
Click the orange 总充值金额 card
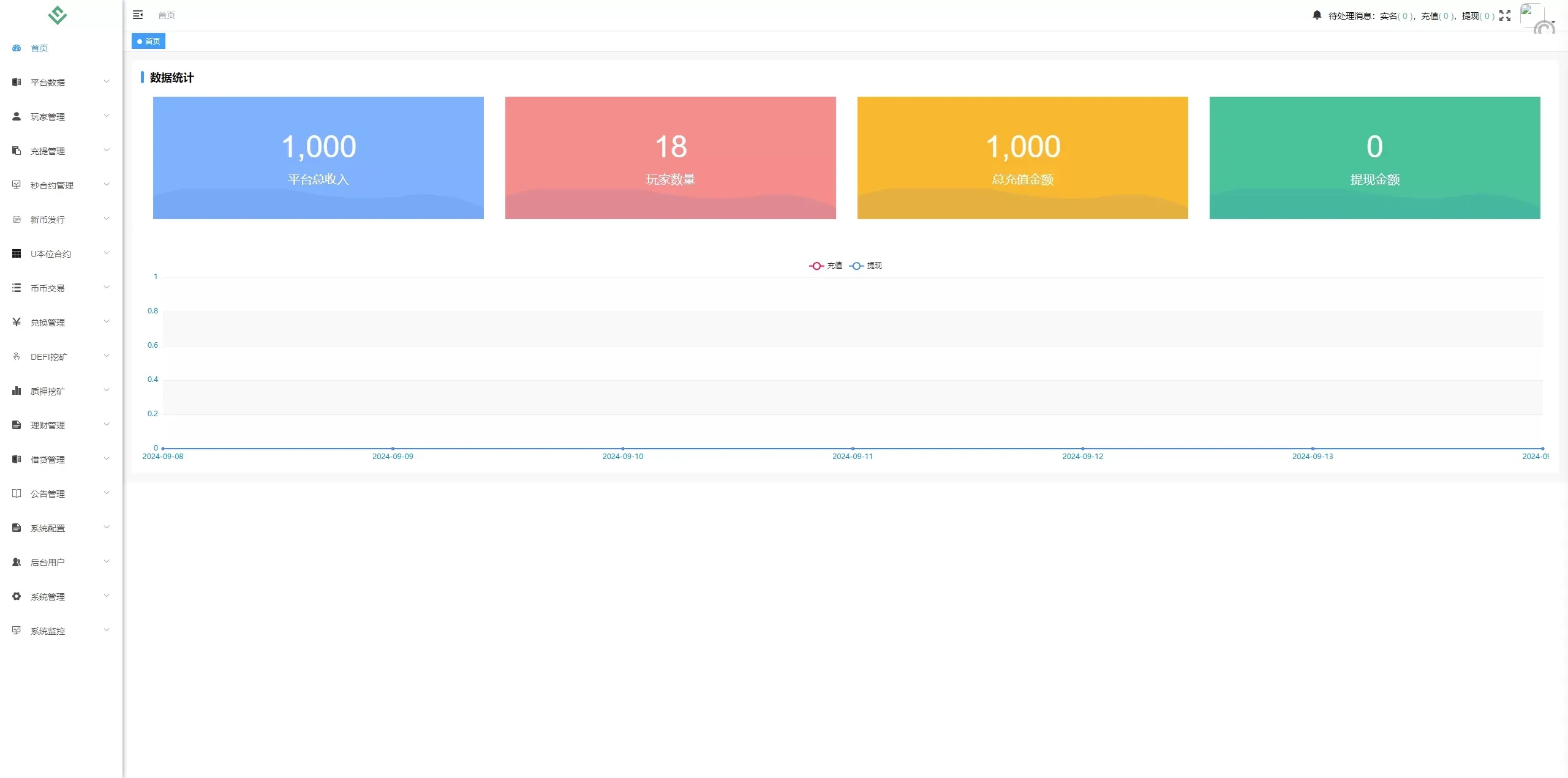[x=1022, y=157]
